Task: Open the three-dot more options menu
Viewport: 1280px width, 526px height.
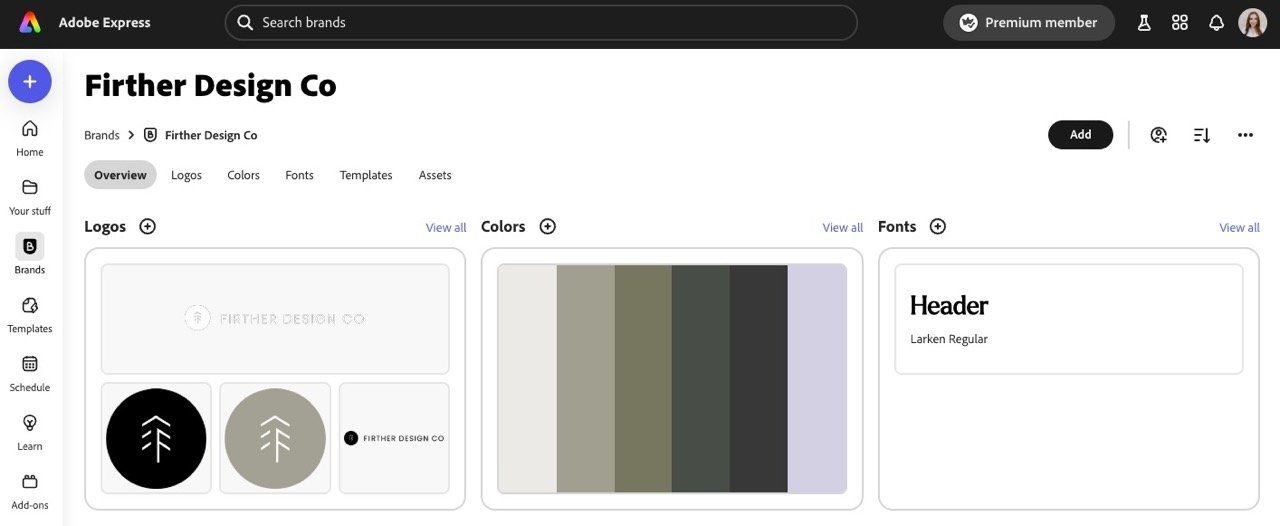Action: pyautogui.click(x=1245, y=135)
